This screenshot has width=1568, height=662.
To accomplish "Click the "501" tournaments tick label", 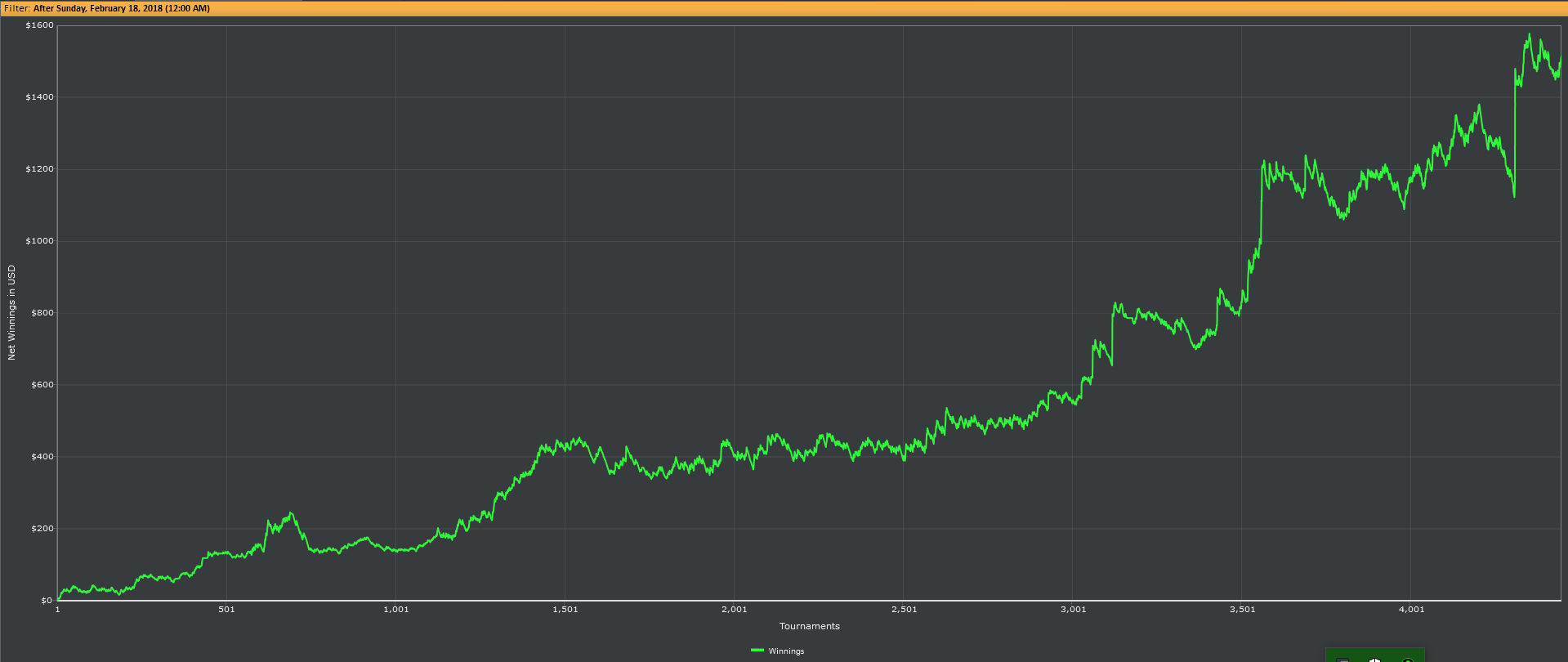I will 226,609.
